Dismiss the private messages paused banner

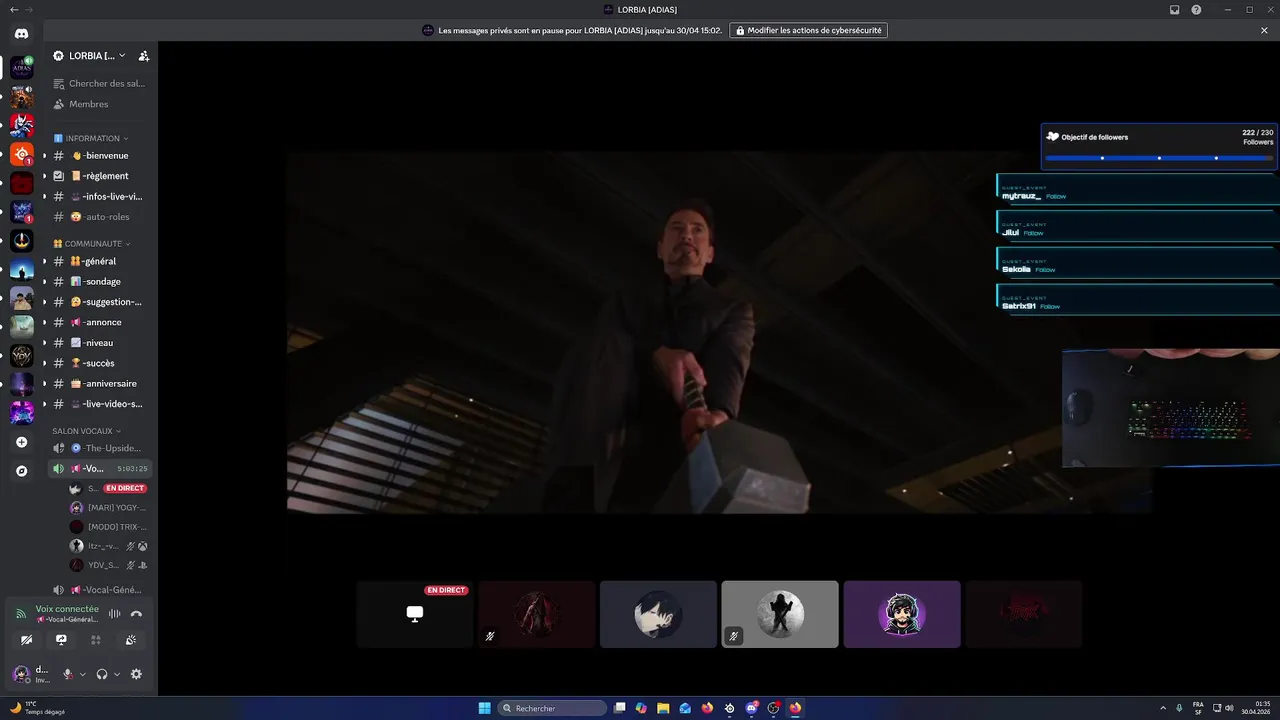(x=1264, y=30)
